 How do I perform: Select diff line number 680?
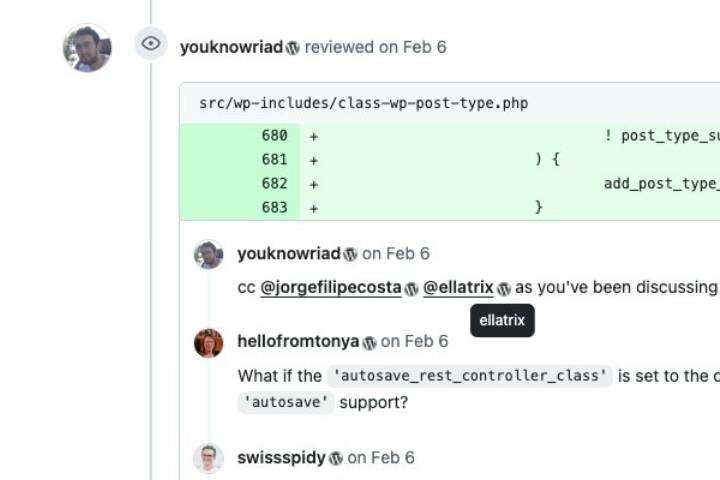point(274,135)
